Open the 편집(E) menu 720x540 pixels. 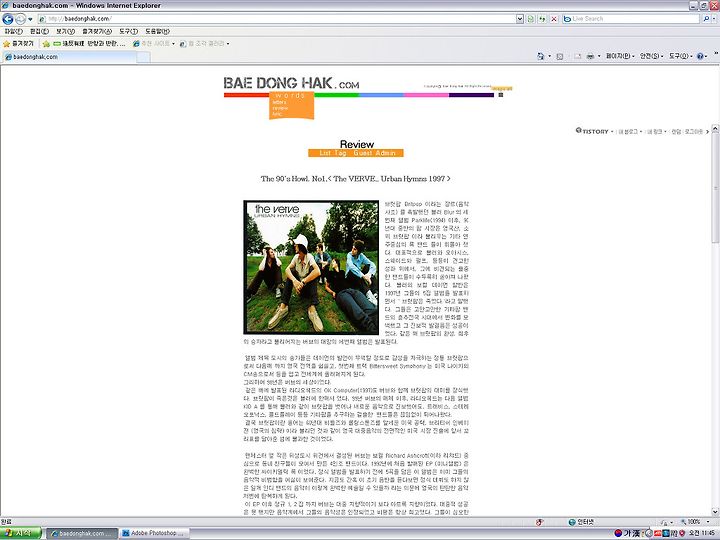click(39, 31)
